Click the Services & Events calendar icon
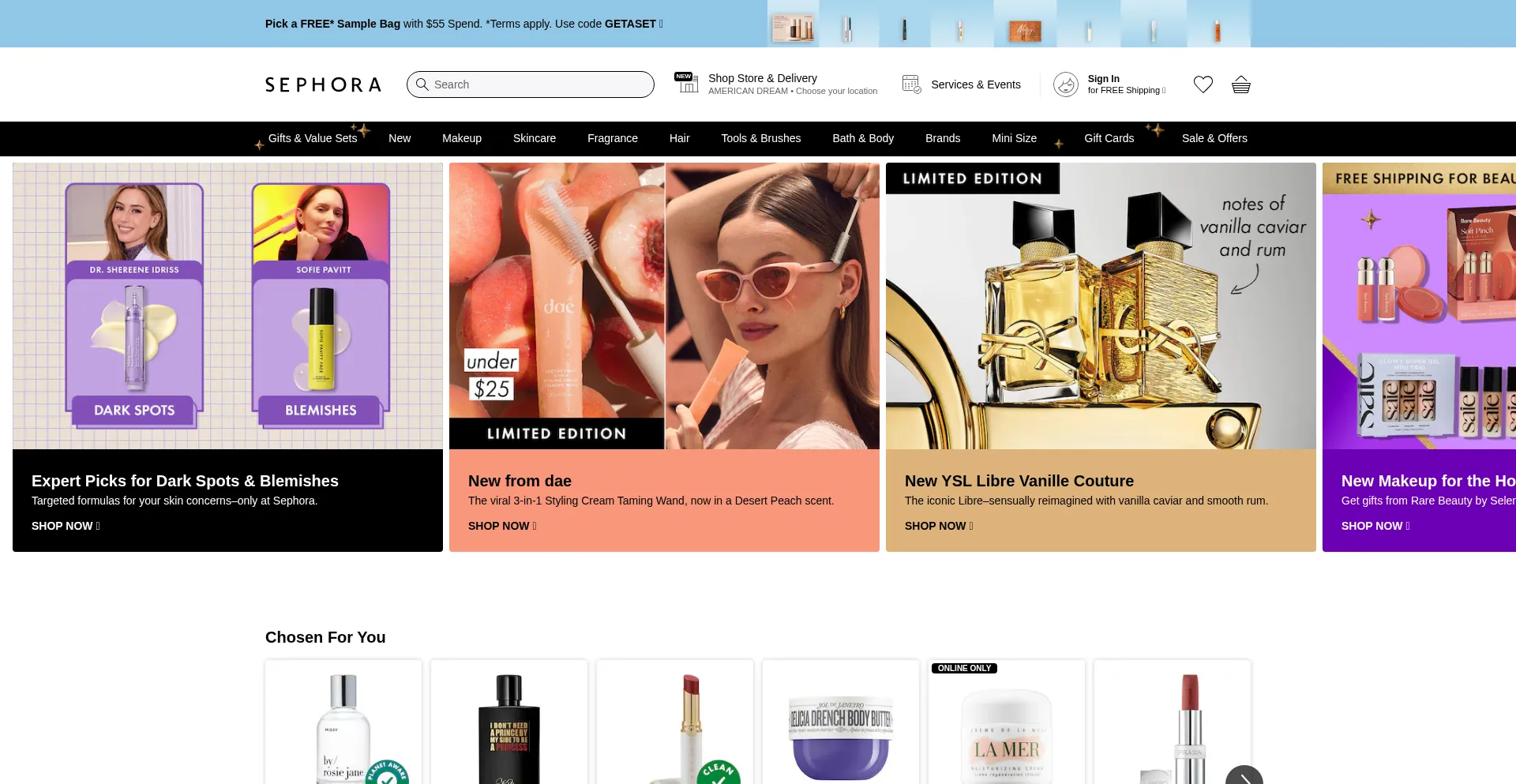The width and height of the screenshot is (1516, 784). pos(911,84)
